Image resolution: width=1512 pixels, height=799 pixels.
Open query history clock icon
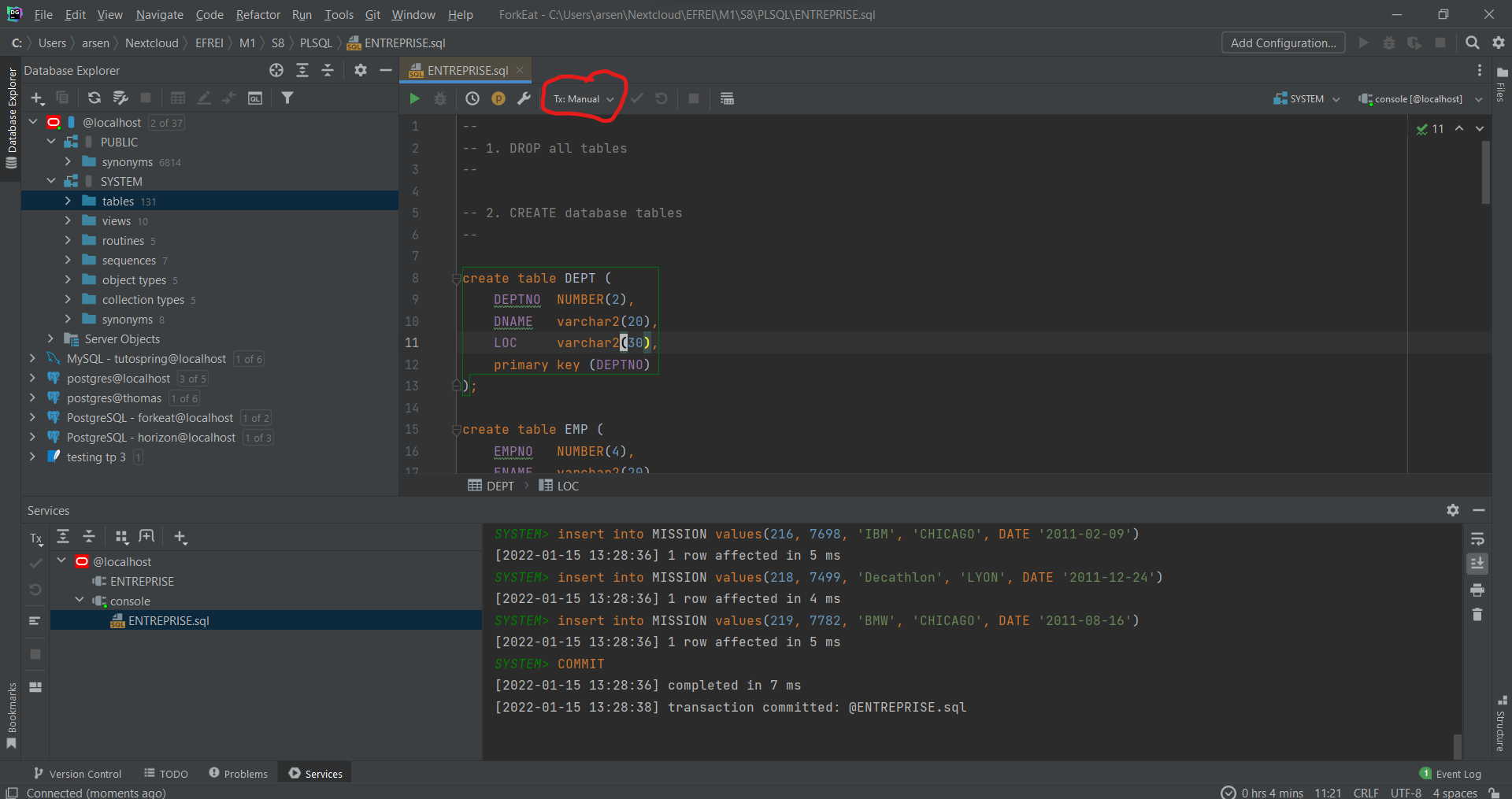(472, 98)
